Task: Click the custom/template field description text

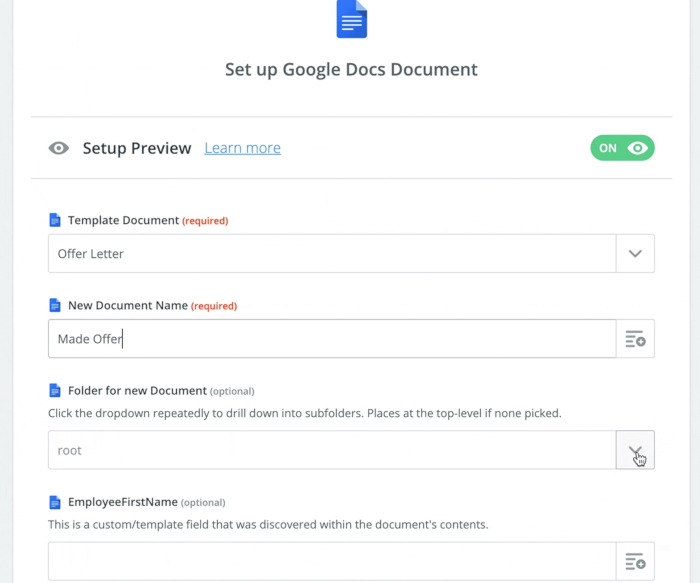Action: click(268, 525)
